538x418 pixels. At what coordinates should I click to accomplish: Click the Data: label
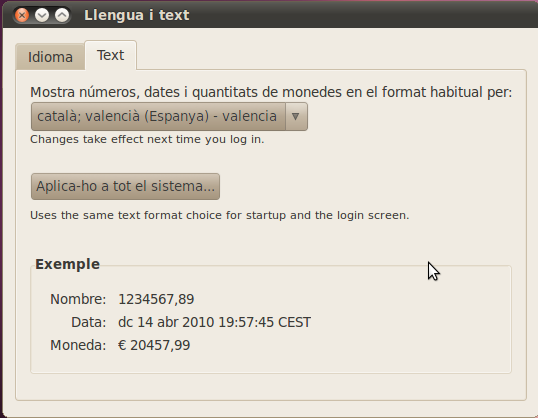coord(89,322)
